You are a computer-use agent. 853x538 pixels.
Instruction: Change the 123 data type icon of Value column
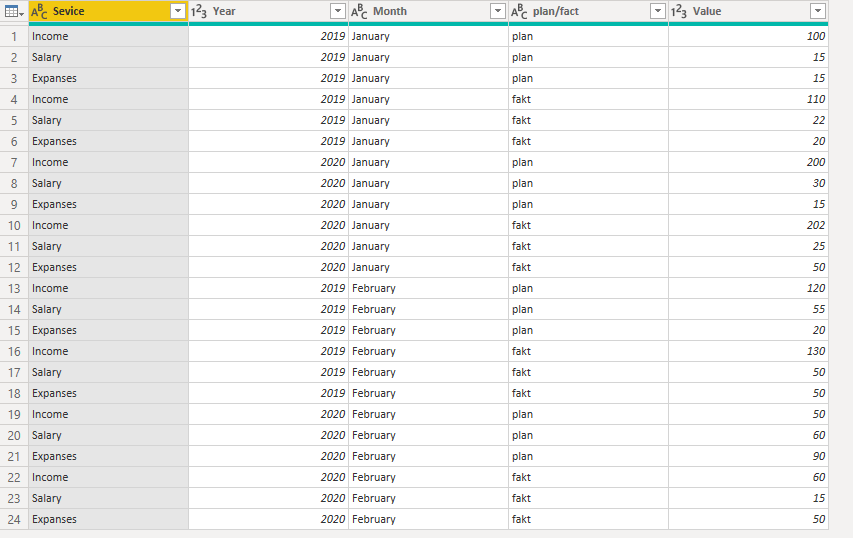tap(678, 11)
